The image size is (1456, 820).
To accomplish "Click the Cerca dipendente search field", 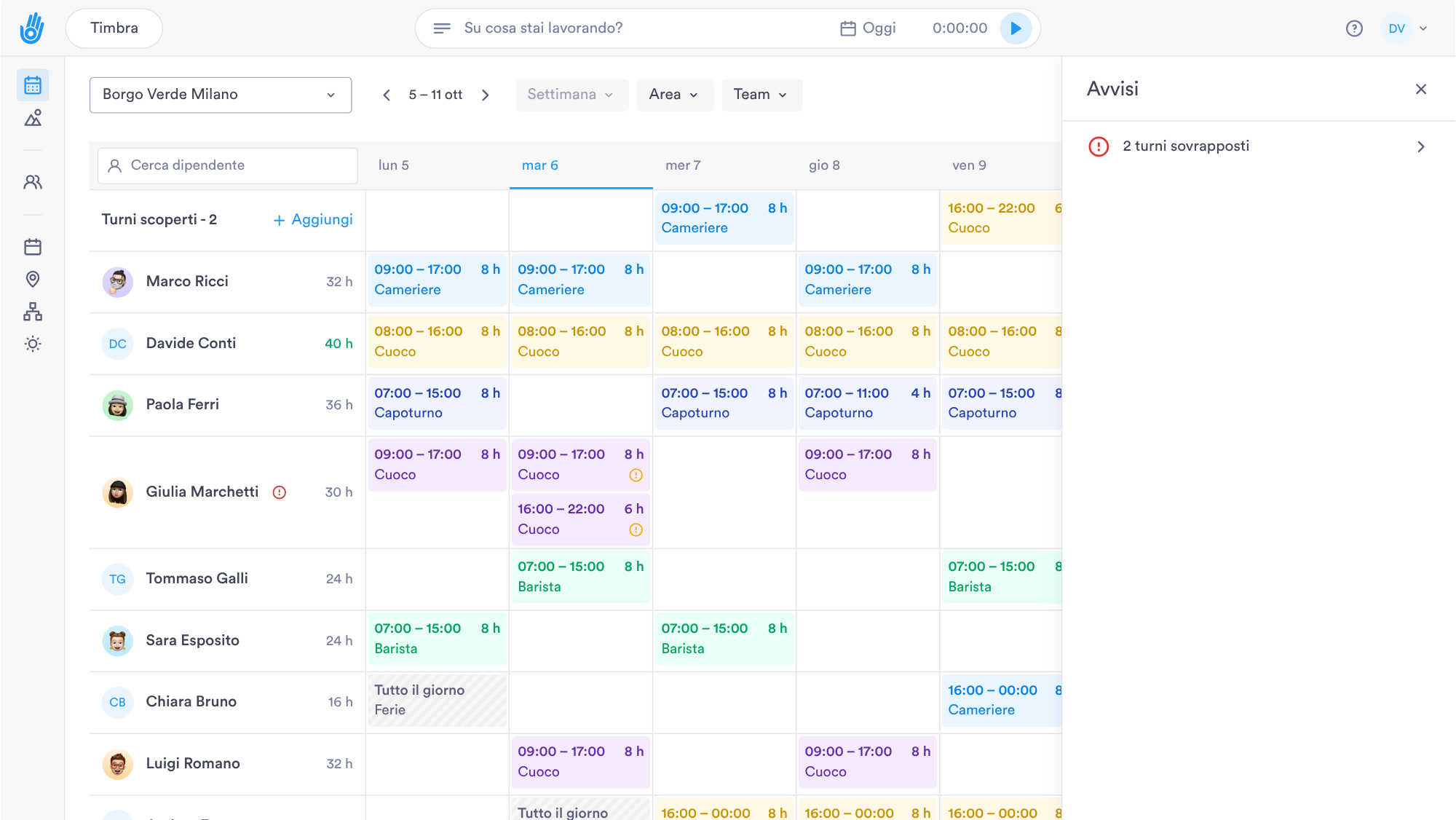I will [x=228, y=165].
